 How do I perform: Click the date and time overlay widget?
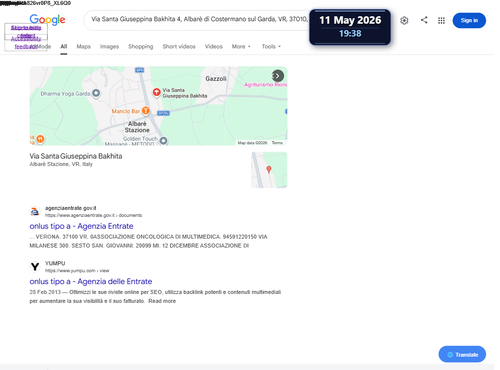pos(350,27)
